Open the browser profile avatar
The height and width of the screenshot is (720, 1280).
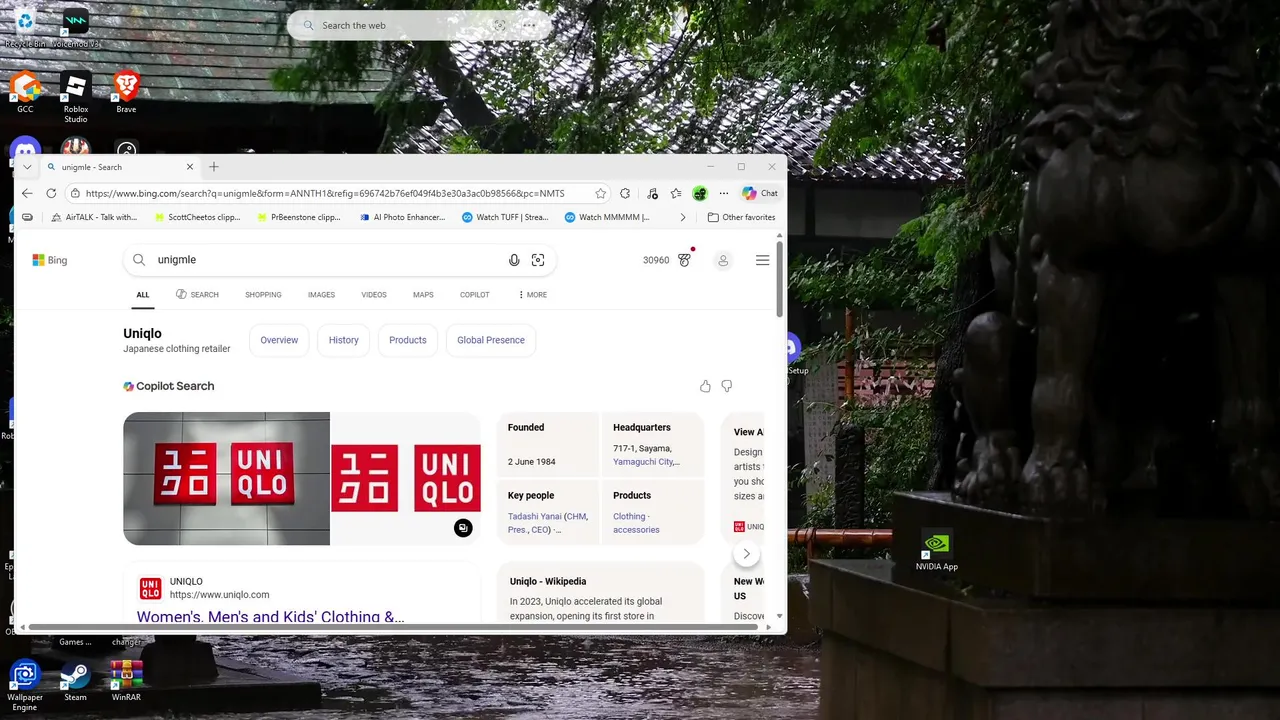click(x=700, y=193)
